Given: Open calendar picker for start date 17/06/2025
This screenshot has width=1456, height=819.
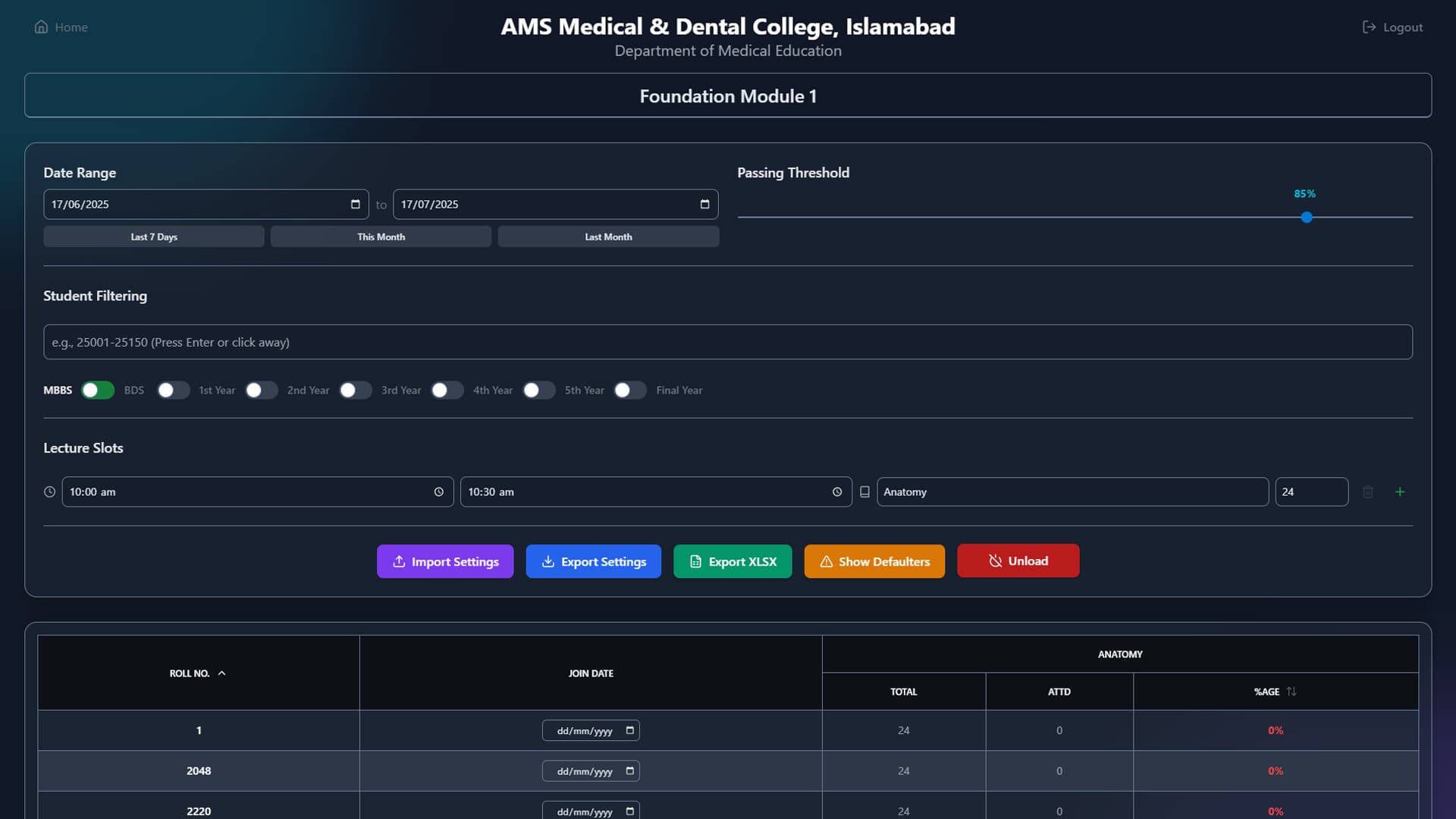Looking at the screenshot, I should (x=355, y=205).
